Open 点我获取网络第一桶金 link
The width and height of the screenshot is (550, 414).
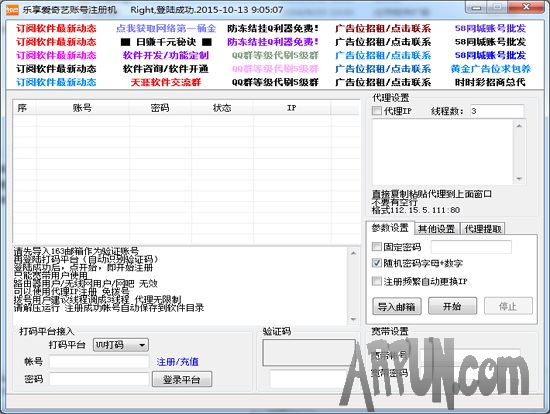pos(166,28)
